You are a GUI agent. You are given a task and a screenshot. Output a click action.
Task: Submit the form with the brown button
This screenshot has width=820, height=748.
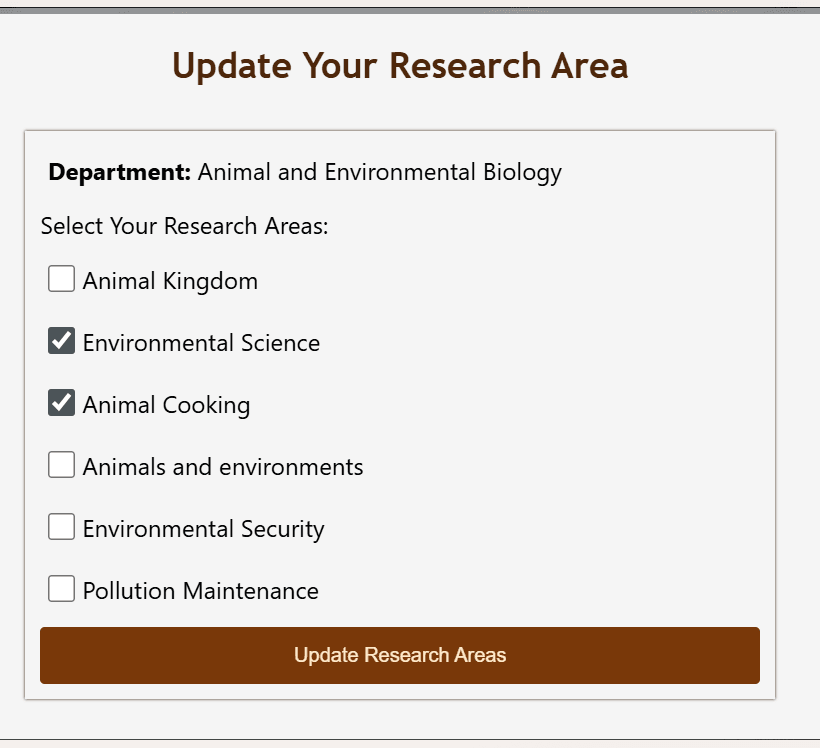point(400,655)
